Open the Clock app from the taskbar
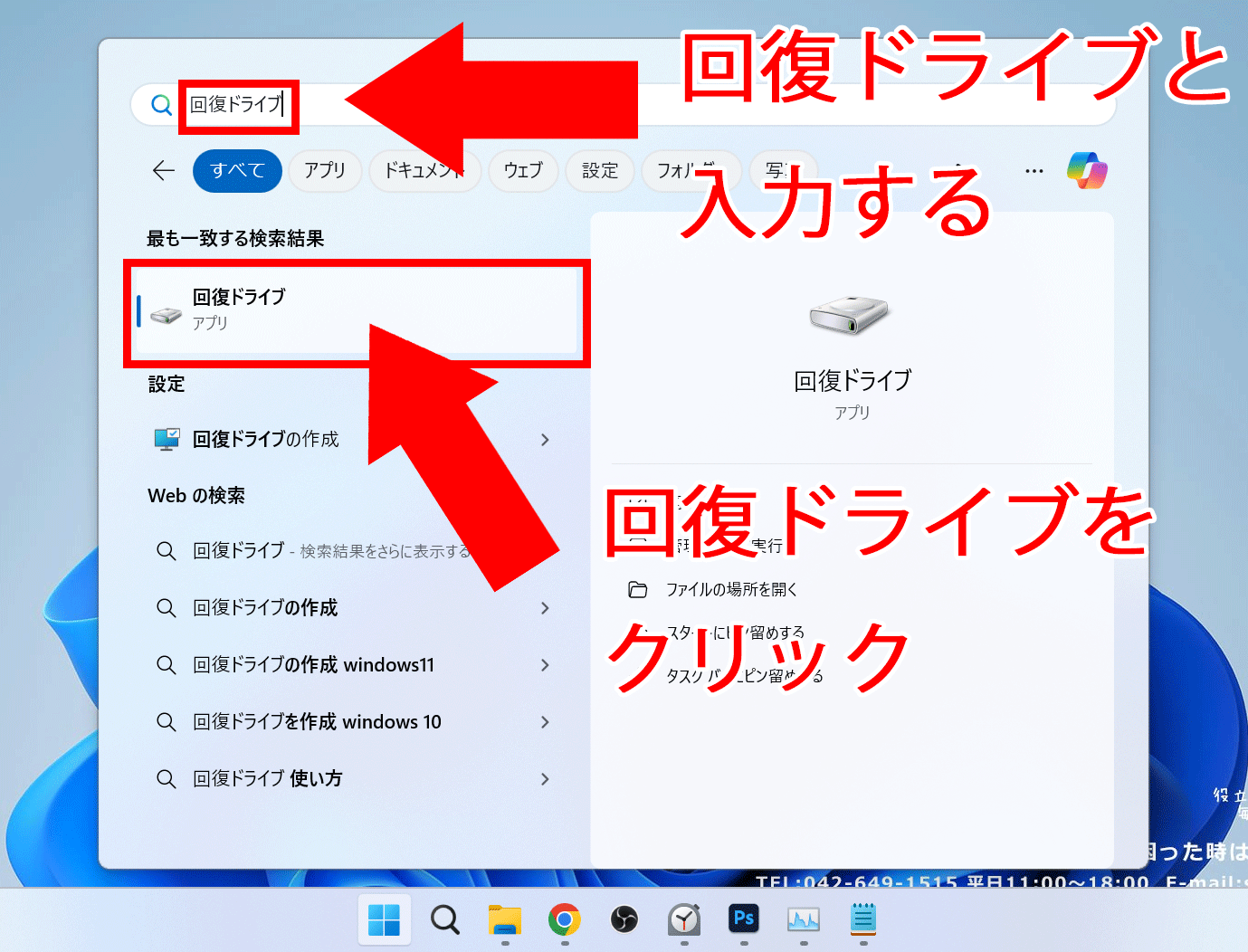1248x952 pixels. 684,919
